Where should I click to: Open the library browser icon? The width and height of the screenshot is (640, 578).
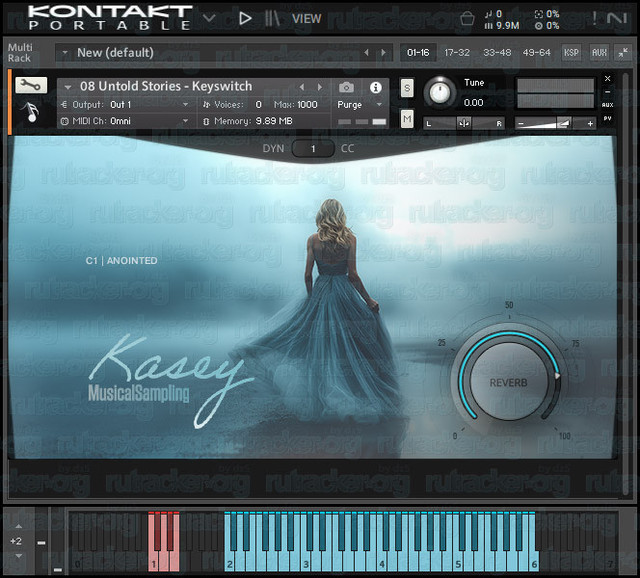272,18
